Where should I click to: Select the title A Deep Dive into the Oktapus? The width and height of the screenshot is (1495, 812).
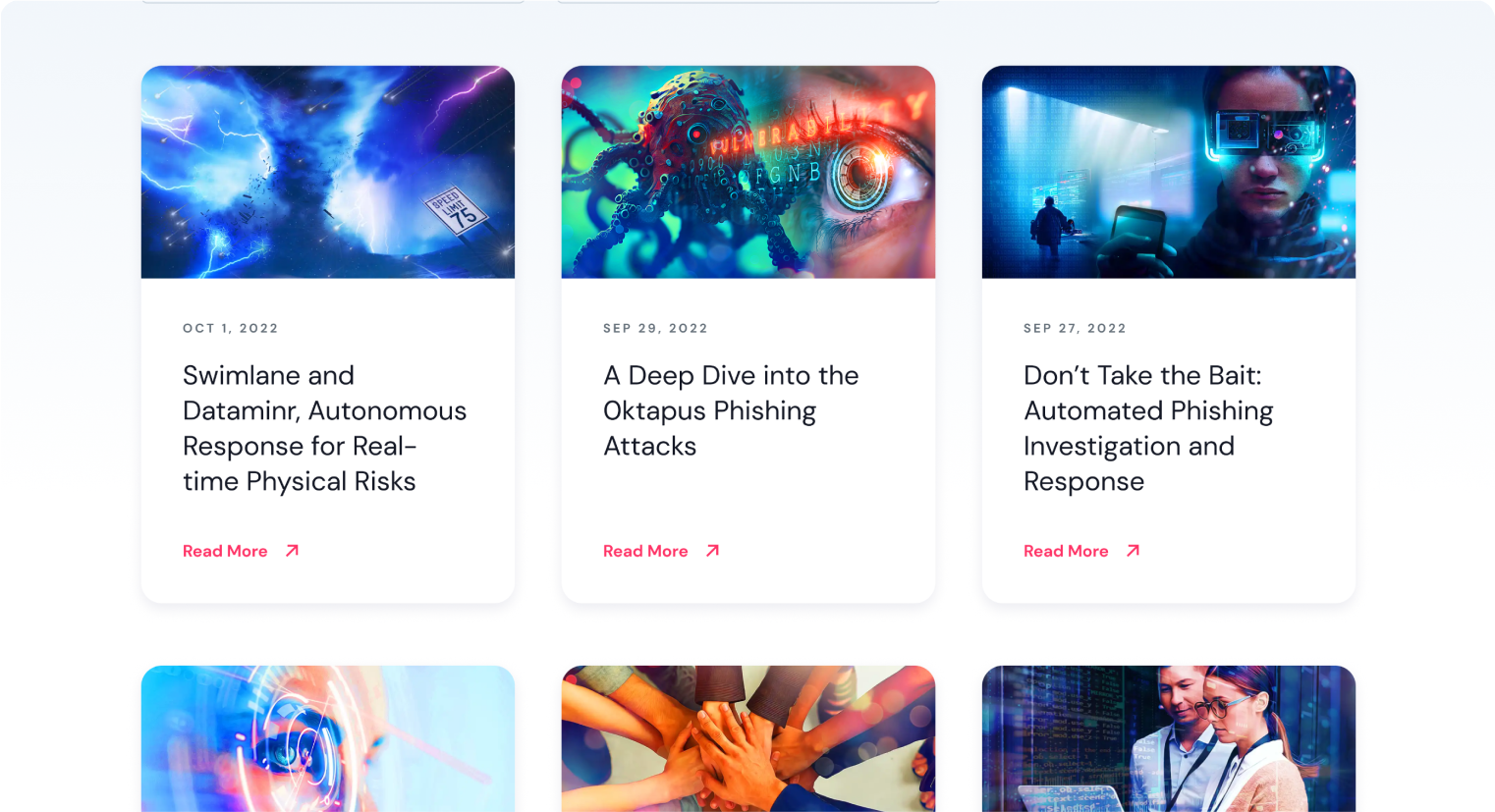tap(731, 410)
